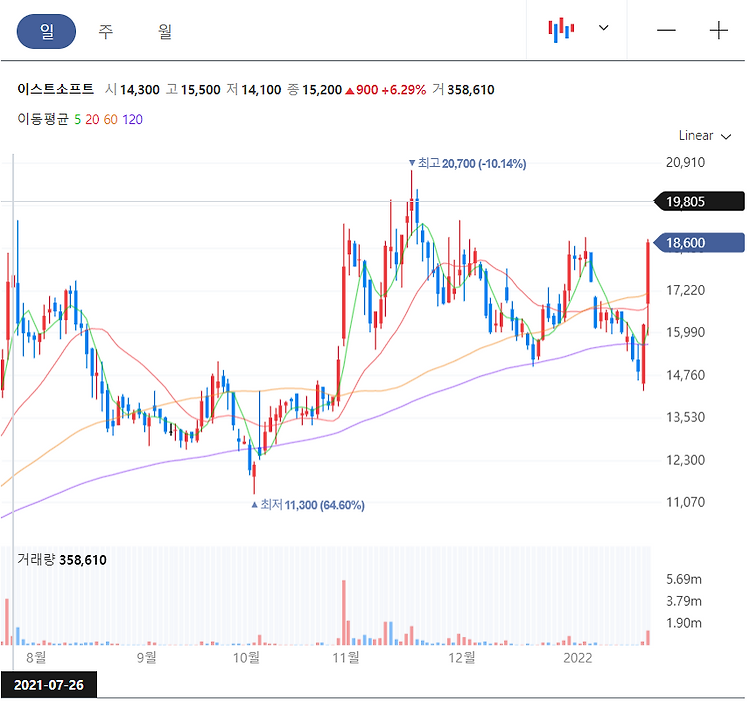Click the 19,805 crosshair price label

click(699, 201)
